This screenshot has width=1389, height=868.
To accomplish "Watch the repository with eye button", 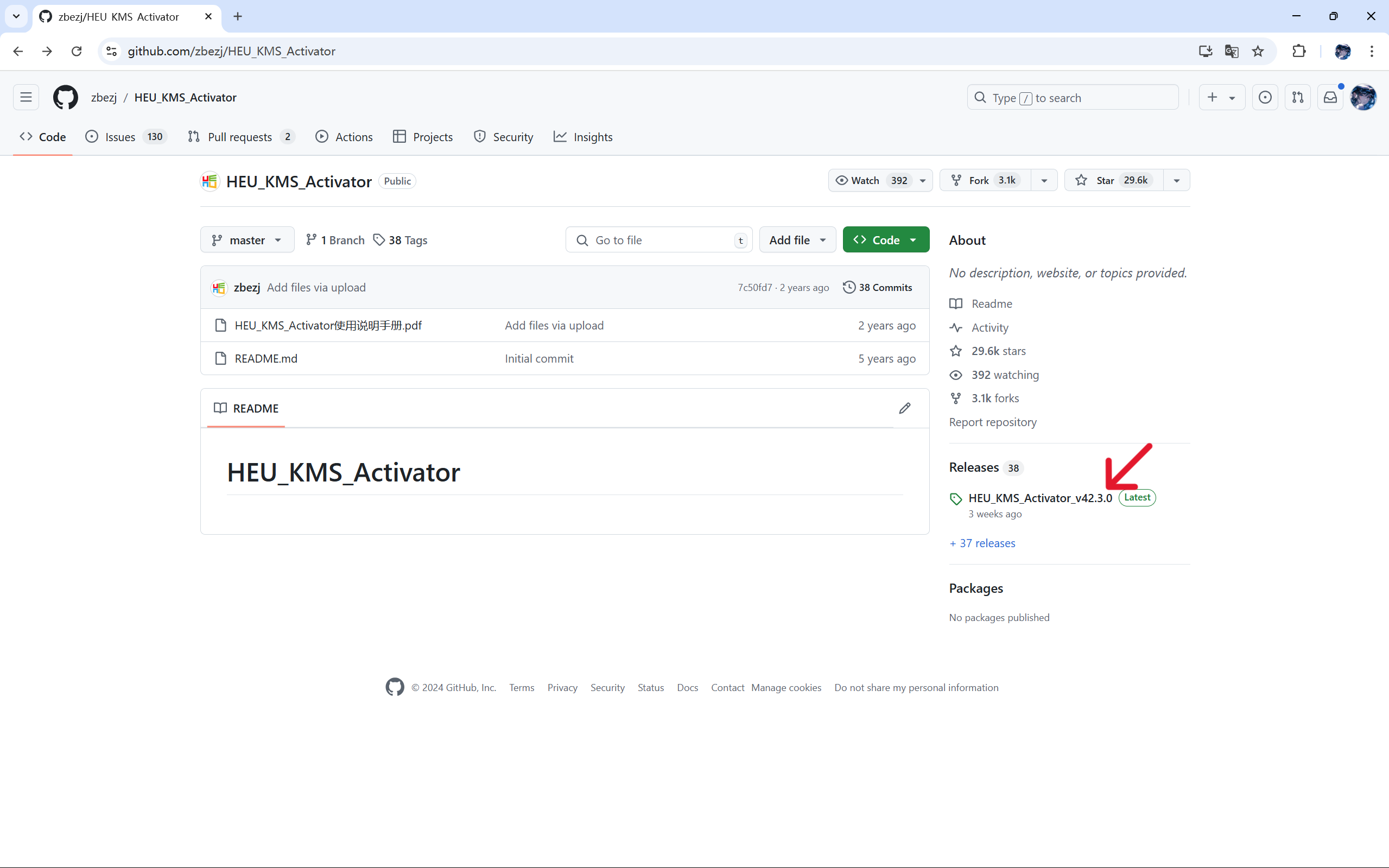I will click(x=871, y=180).
